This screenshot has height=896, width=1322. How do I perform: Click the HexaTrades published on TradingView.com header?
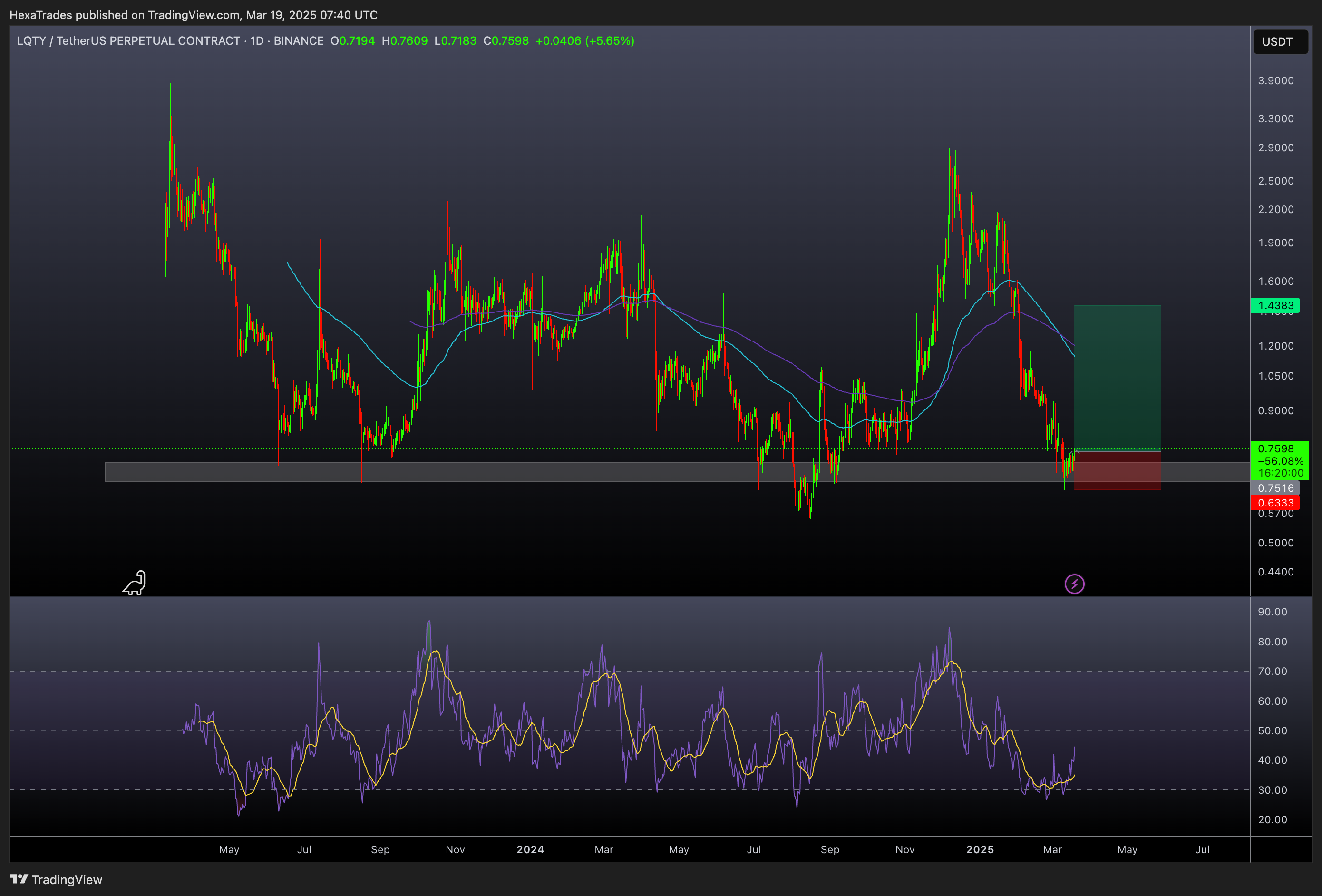click(194, 15)
